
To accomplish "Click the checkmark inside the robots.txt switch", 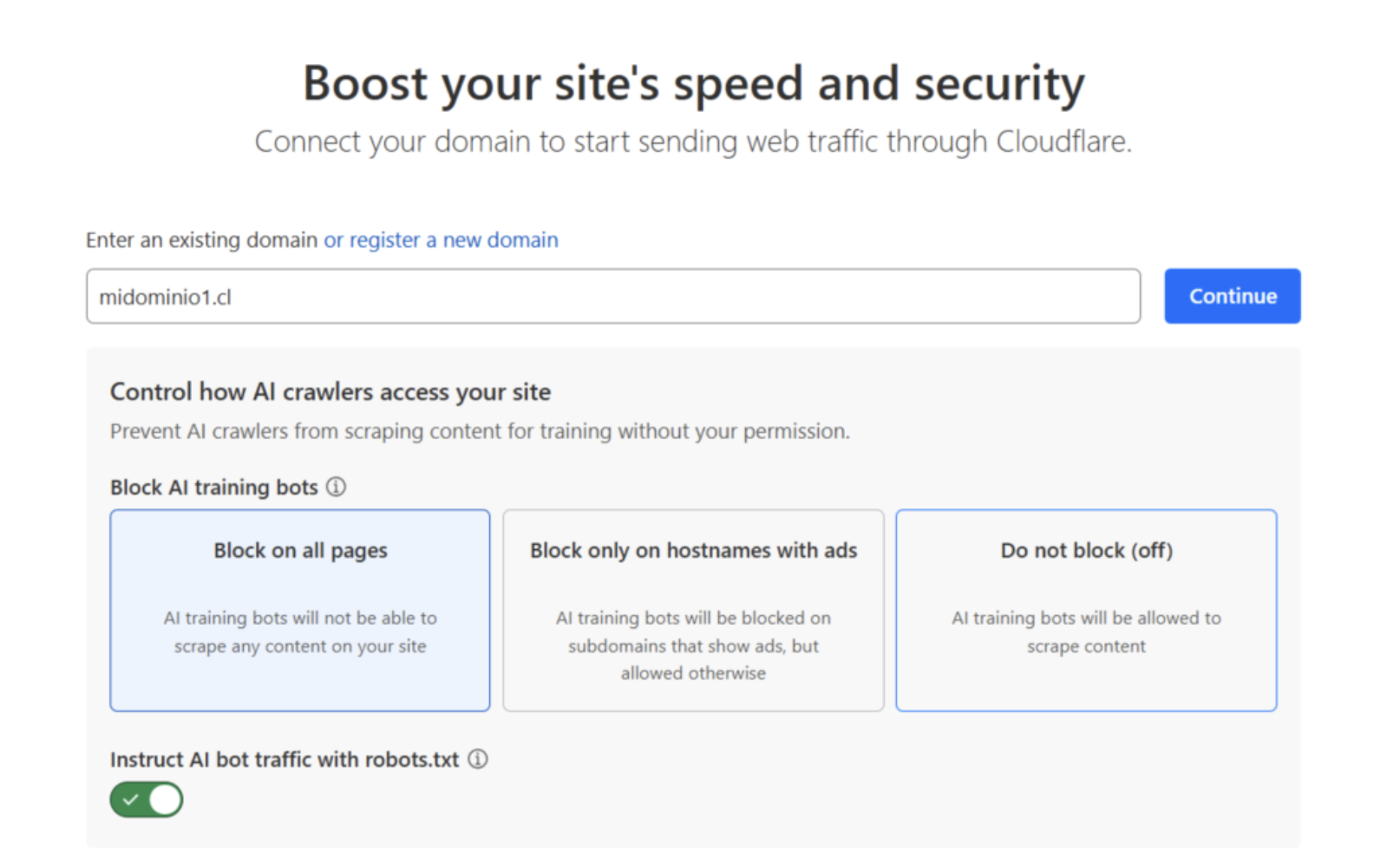I will [130, 800].
